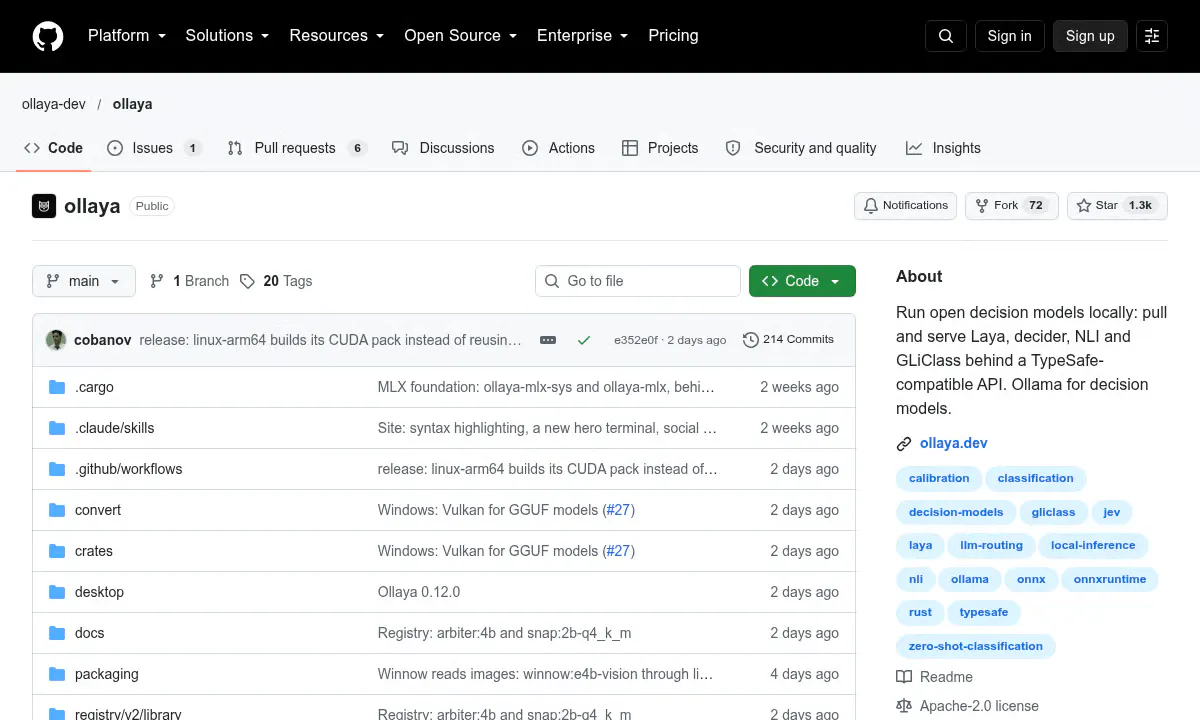Select the decision-models topic tag
1200x720 pixels.
956,512
